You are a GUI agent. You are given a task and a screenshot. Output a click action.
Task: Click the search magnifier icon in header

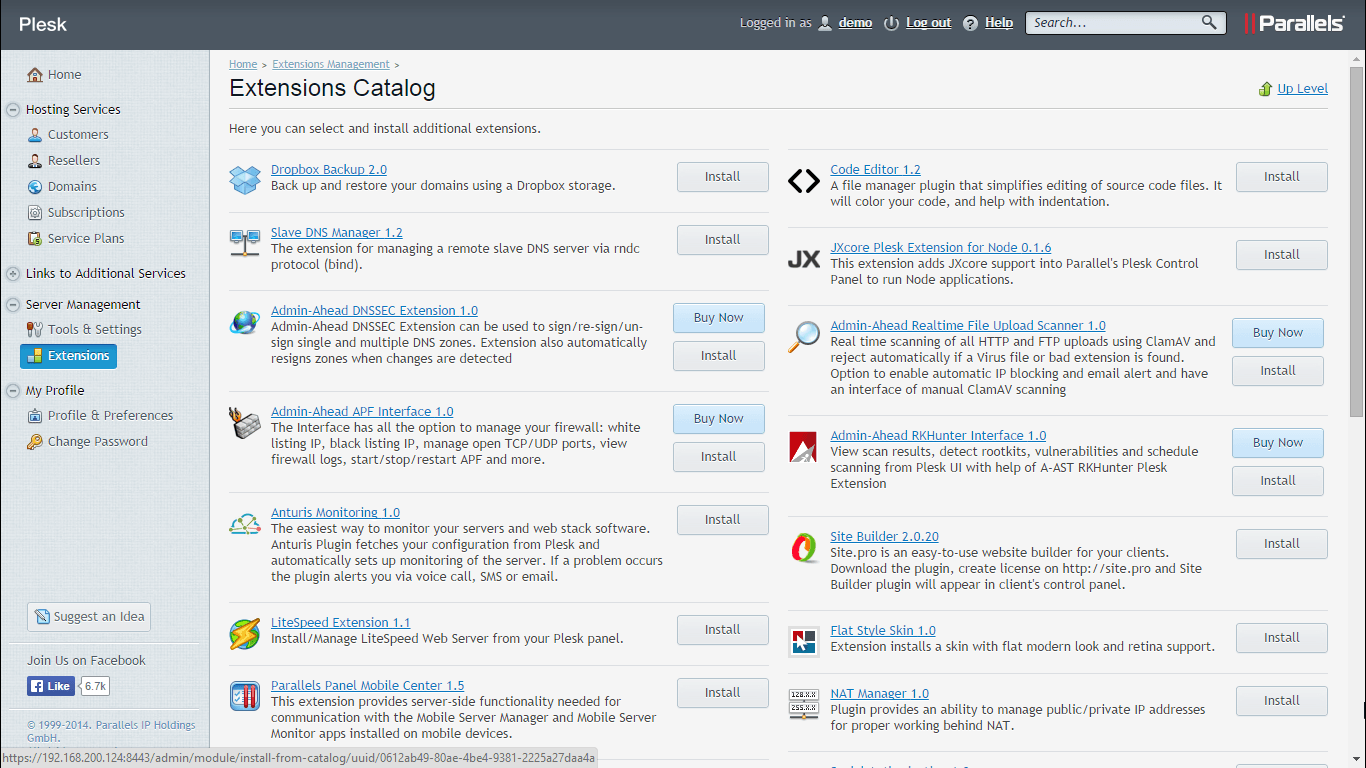tap(1209, 23)
